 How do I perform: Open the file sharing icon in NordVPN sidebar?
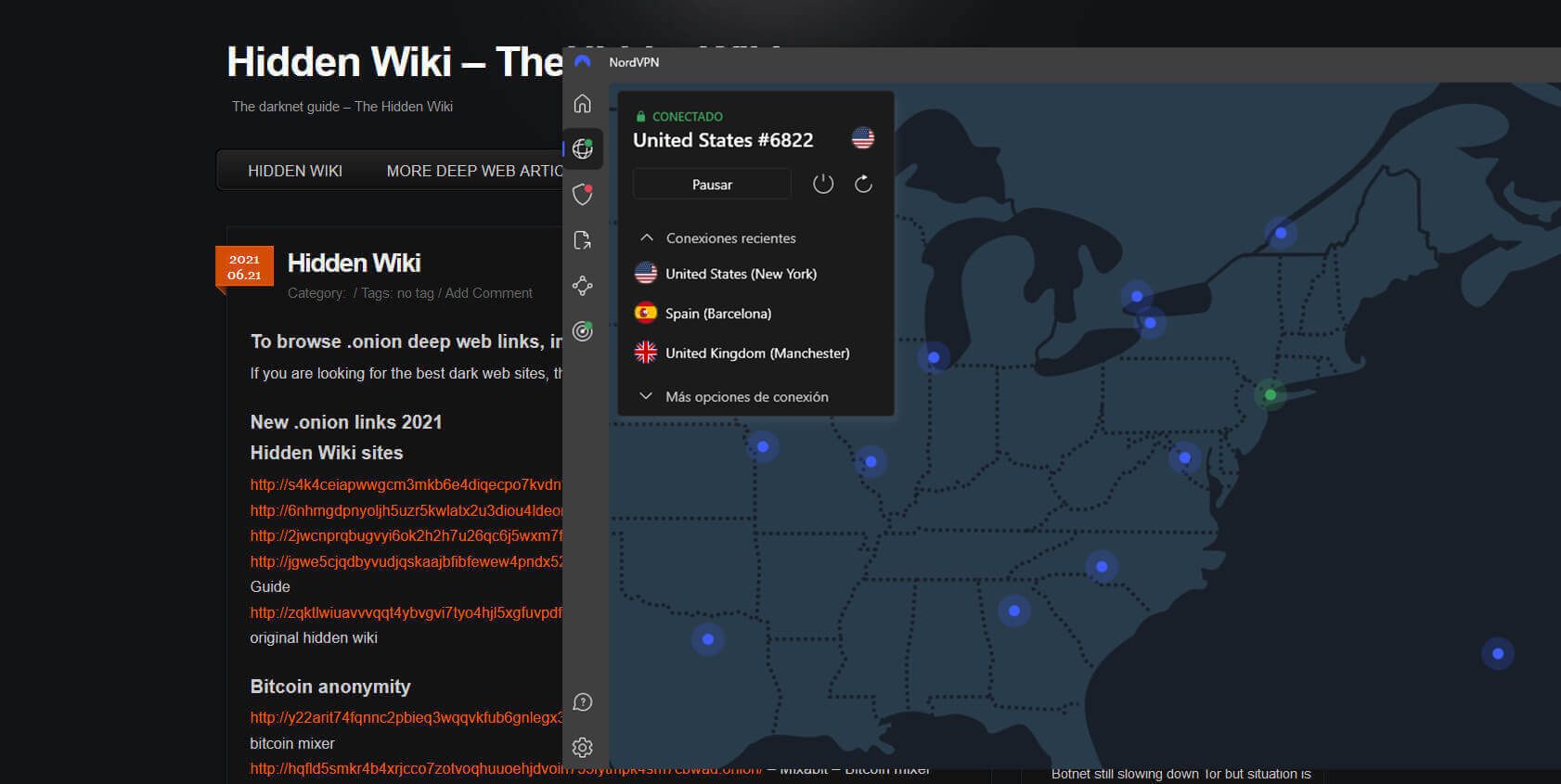coord(583,240)
